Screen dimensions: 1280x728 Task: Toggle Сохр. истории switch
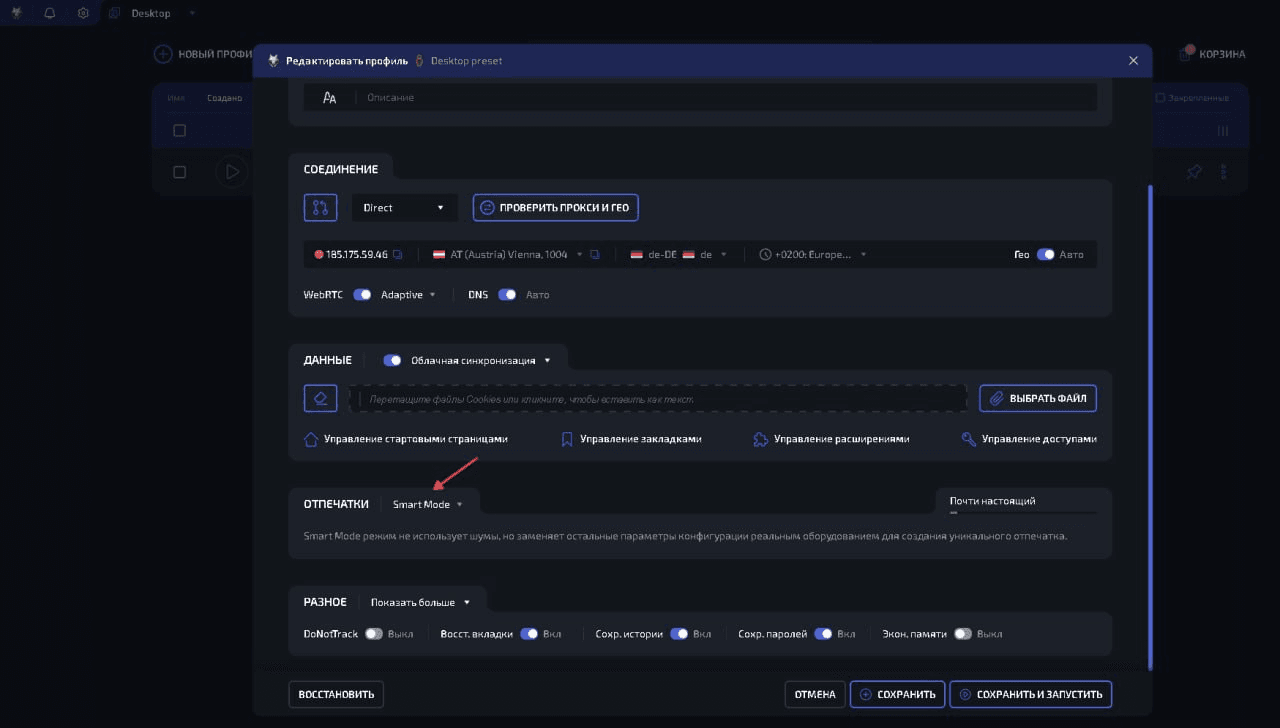(x=679, y=634)
